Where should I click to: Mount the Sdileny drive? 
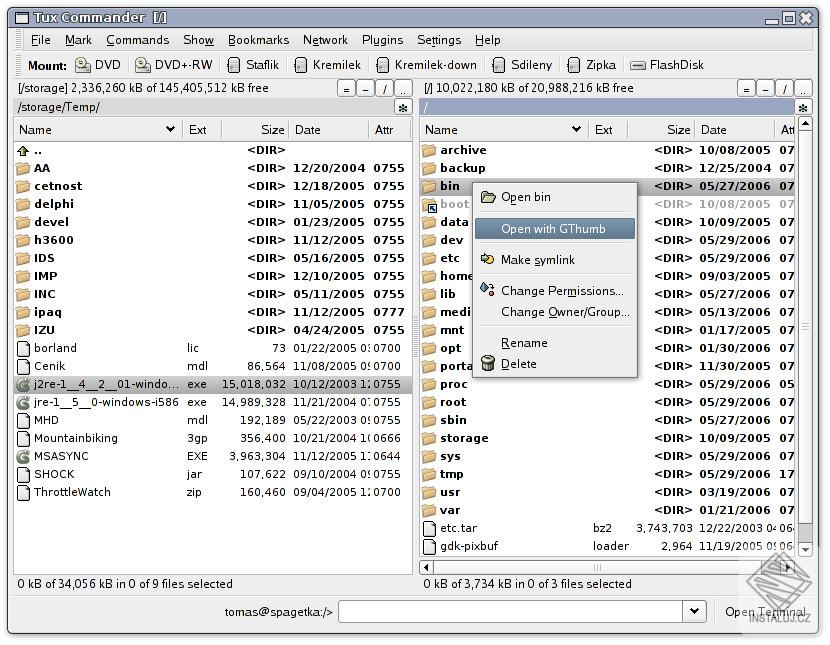(520, 65)
